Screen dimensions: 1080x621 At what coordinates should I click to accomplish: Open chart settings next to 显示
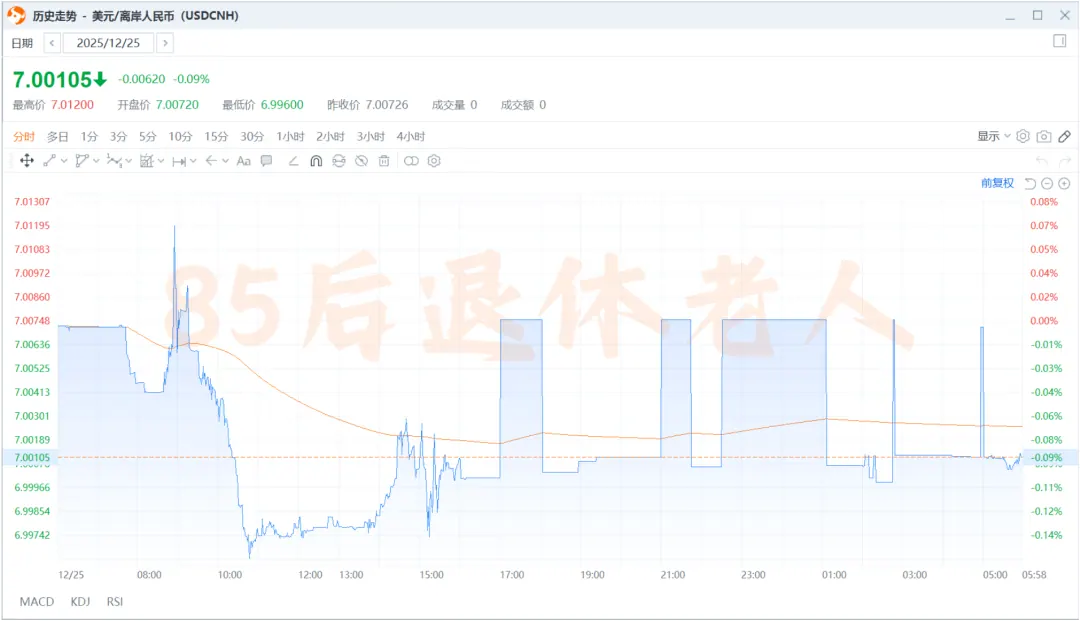click(x=1023, y=136)
